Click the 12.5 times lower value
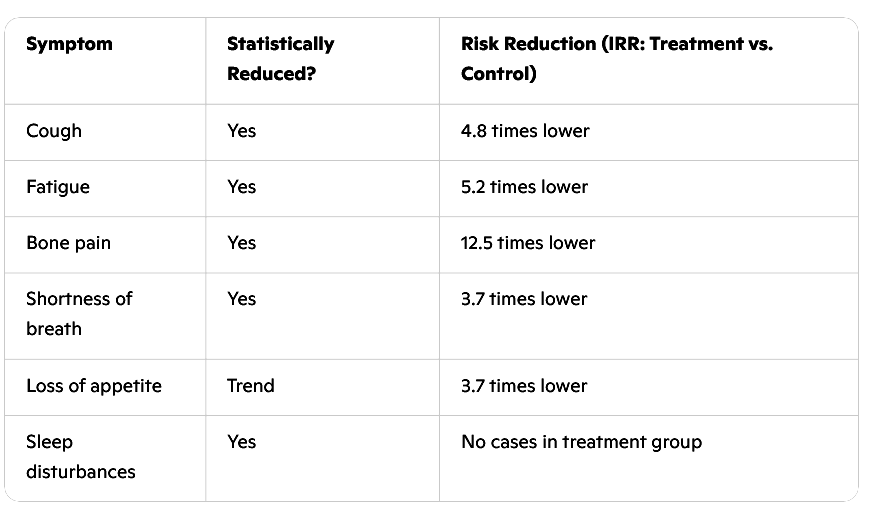871x519 pixels. tap(528, 243)
